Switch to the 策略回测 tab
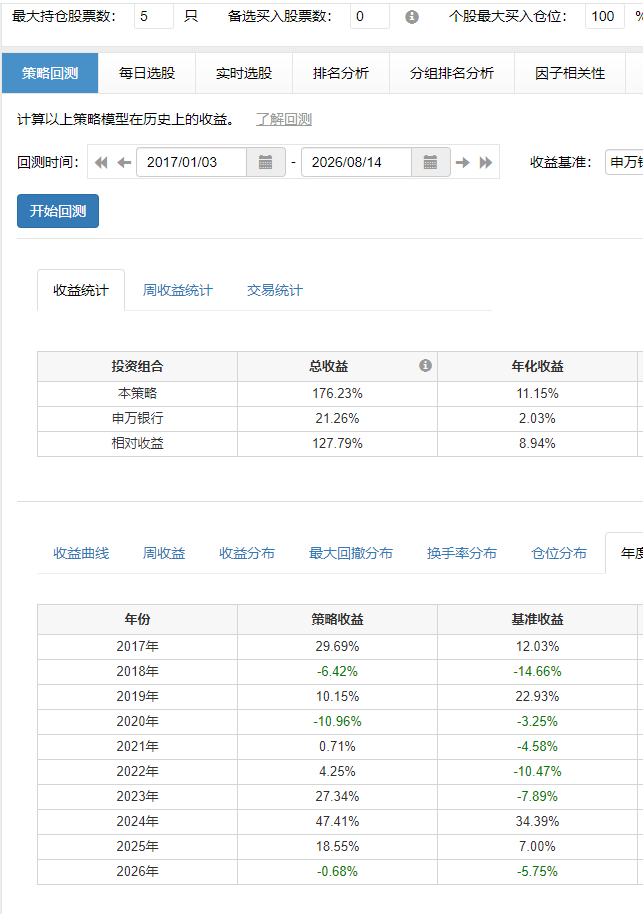 point(50,73)
